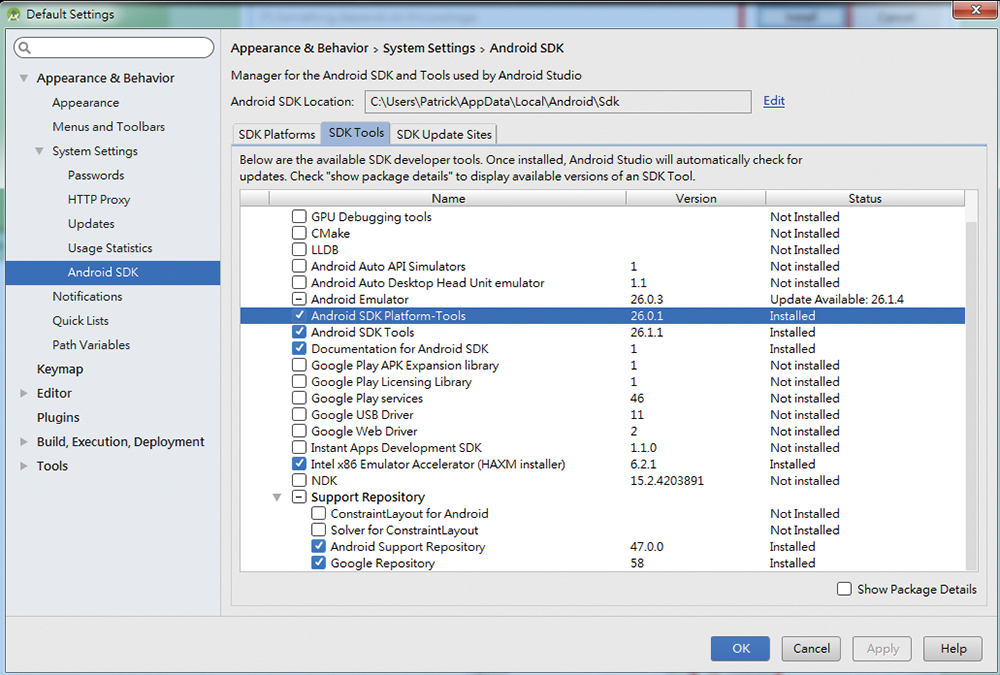The image size is (1000, 675).
Task: Expand the Editor section arrow
Action: [24, 393]
